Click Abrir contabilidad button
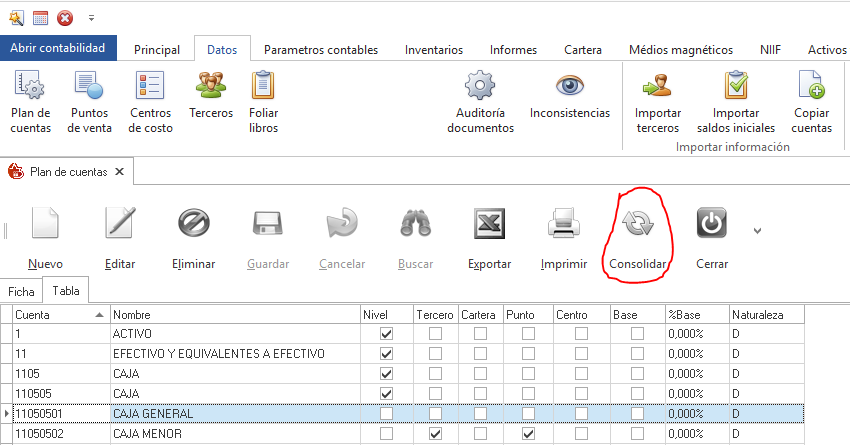 tap(59, 48)
